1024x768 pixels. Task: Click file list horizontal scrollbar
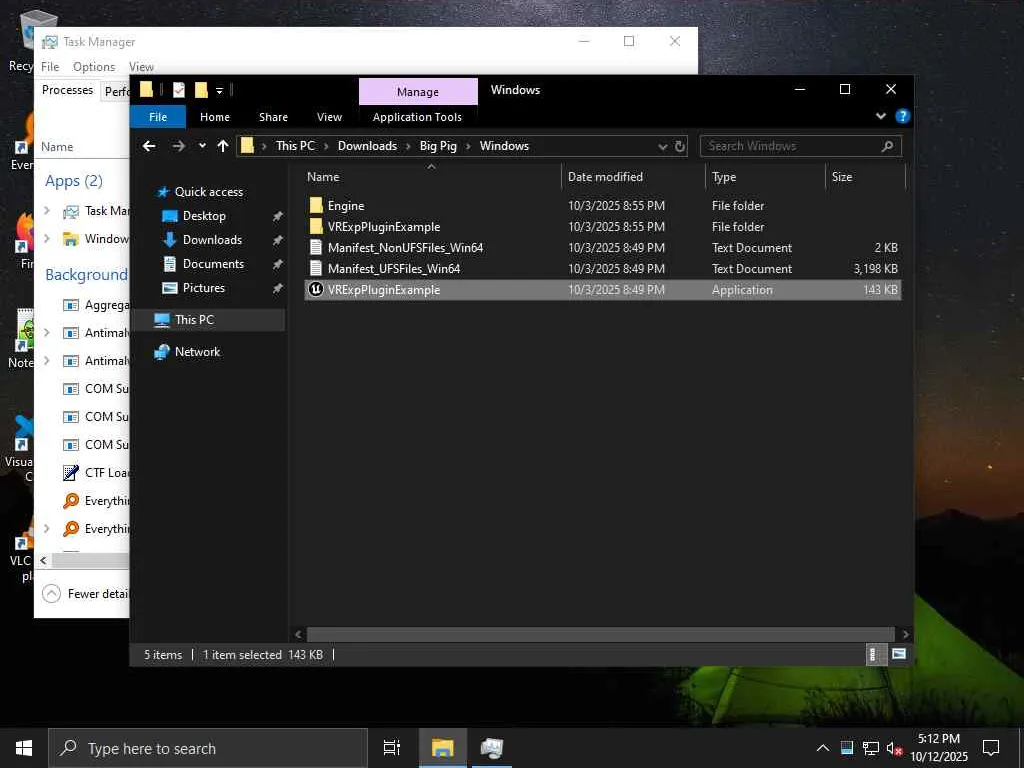600,634
